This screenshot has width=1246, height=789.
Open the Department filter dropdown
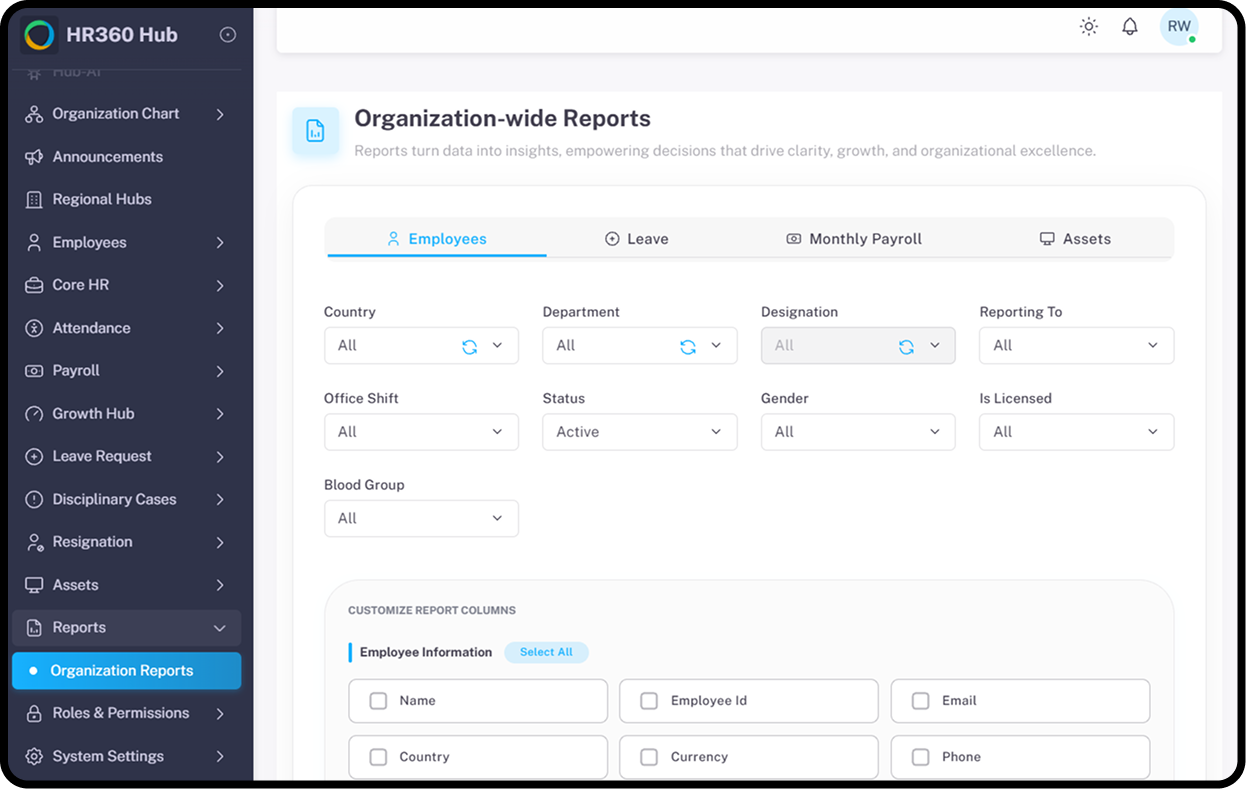[640, 346]
